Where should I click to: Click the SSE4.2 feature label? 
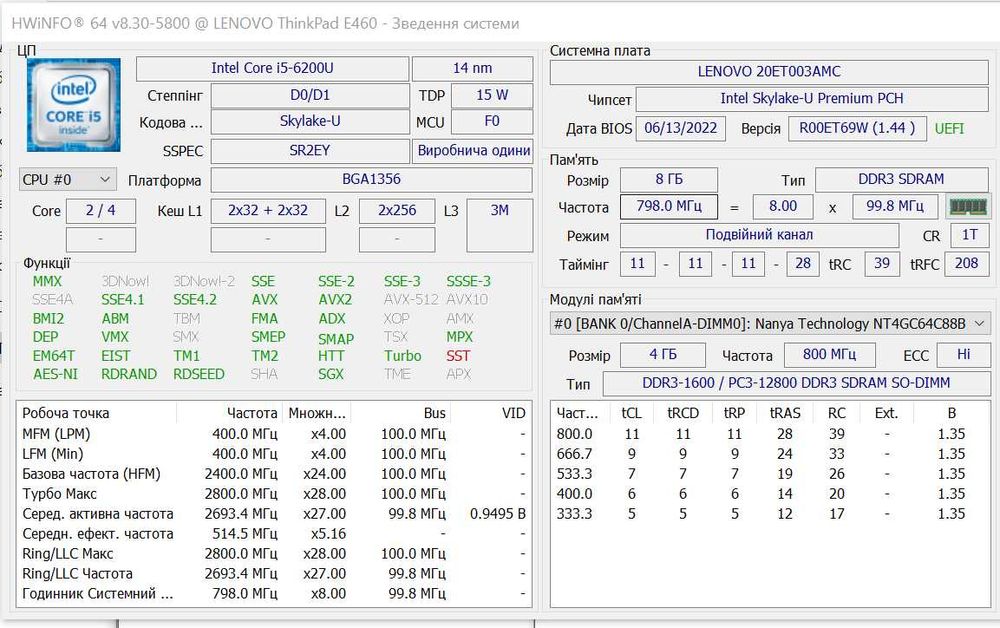click(x=195, y=300)
